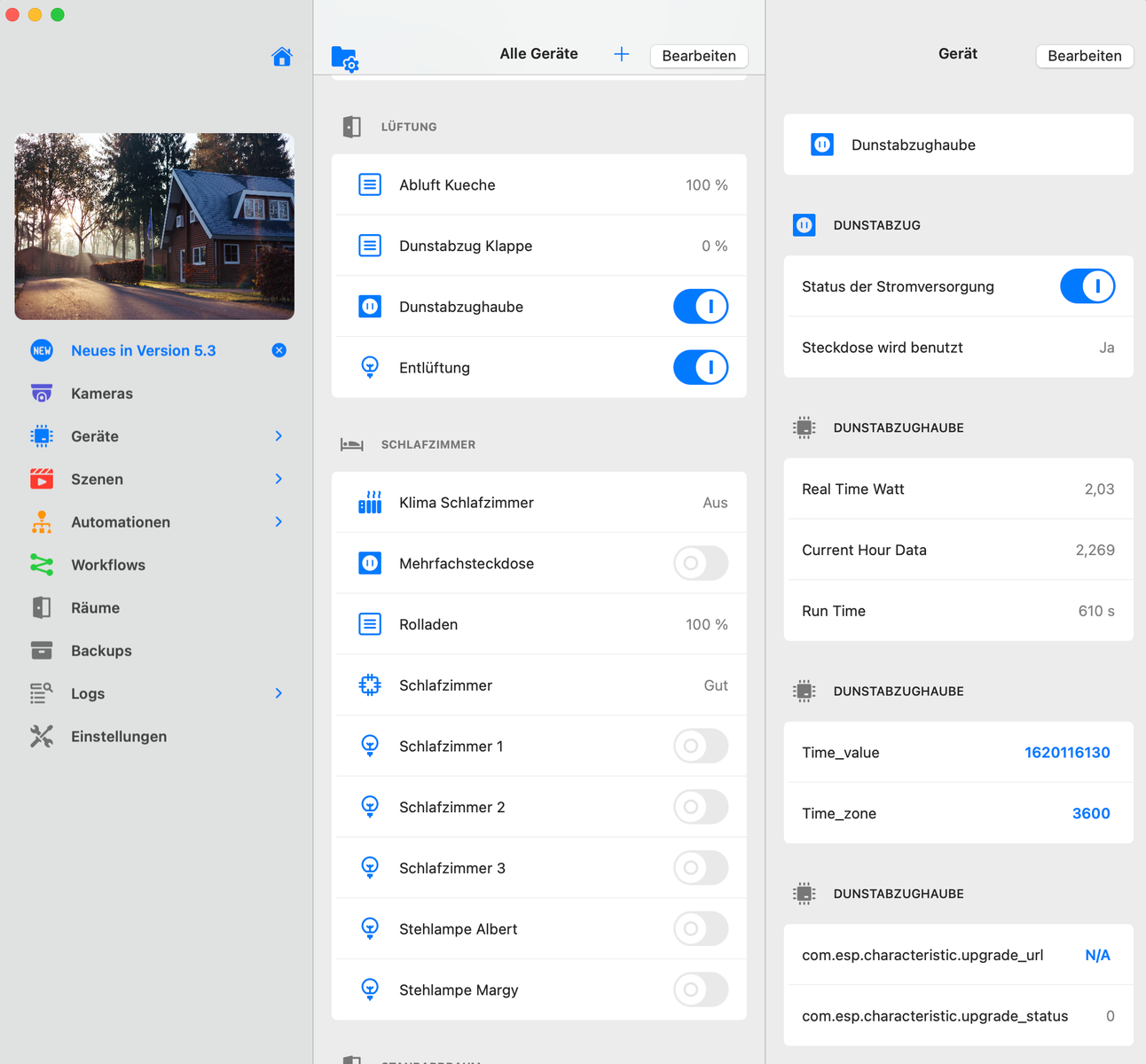This screenshot has width=1146, height=1064.
Task: Click the Einstellungen tools icon
Action: 42,737
